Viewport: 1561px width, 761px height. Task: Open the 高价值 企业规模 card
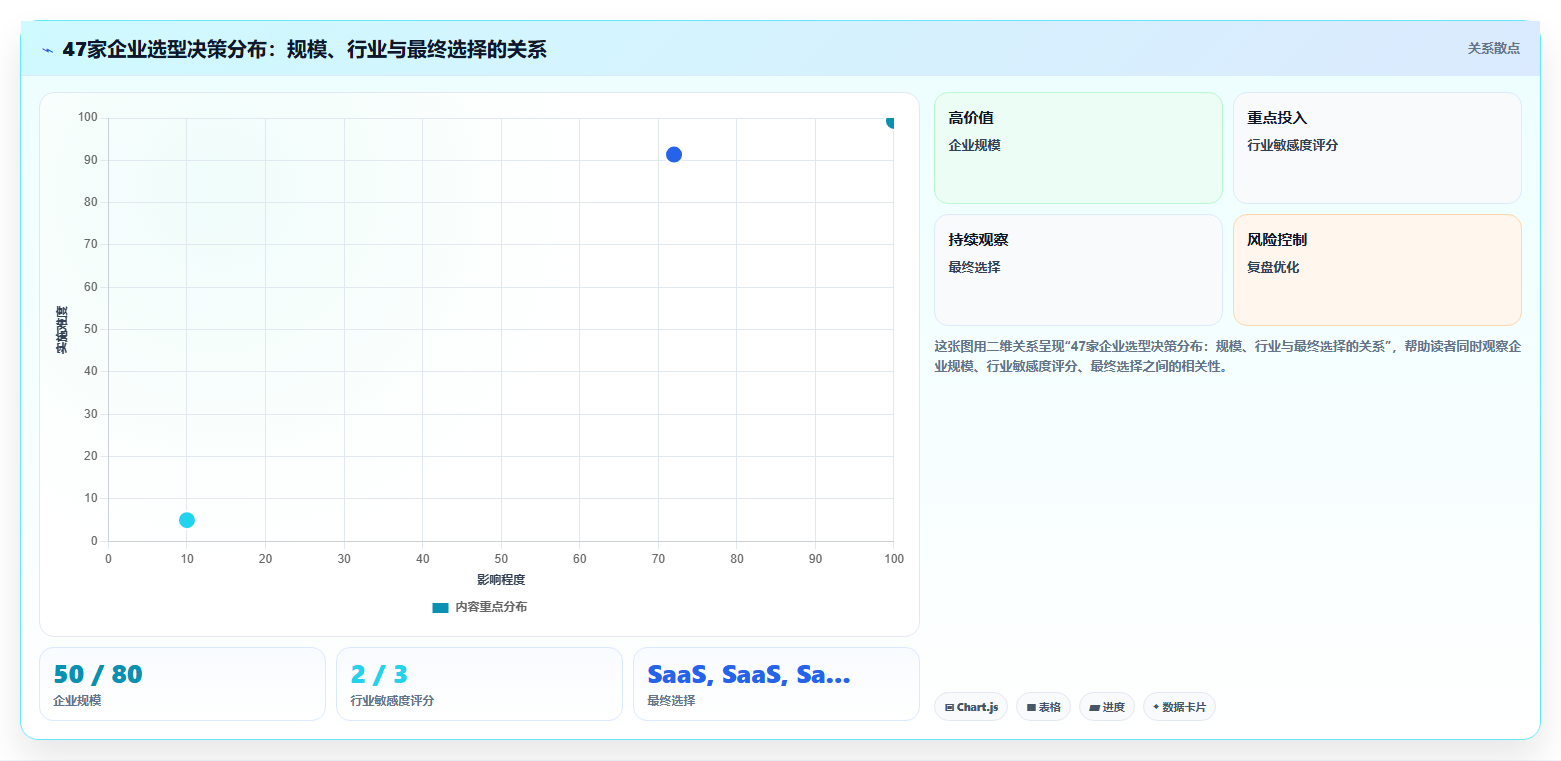click(x=1078, y=148)
